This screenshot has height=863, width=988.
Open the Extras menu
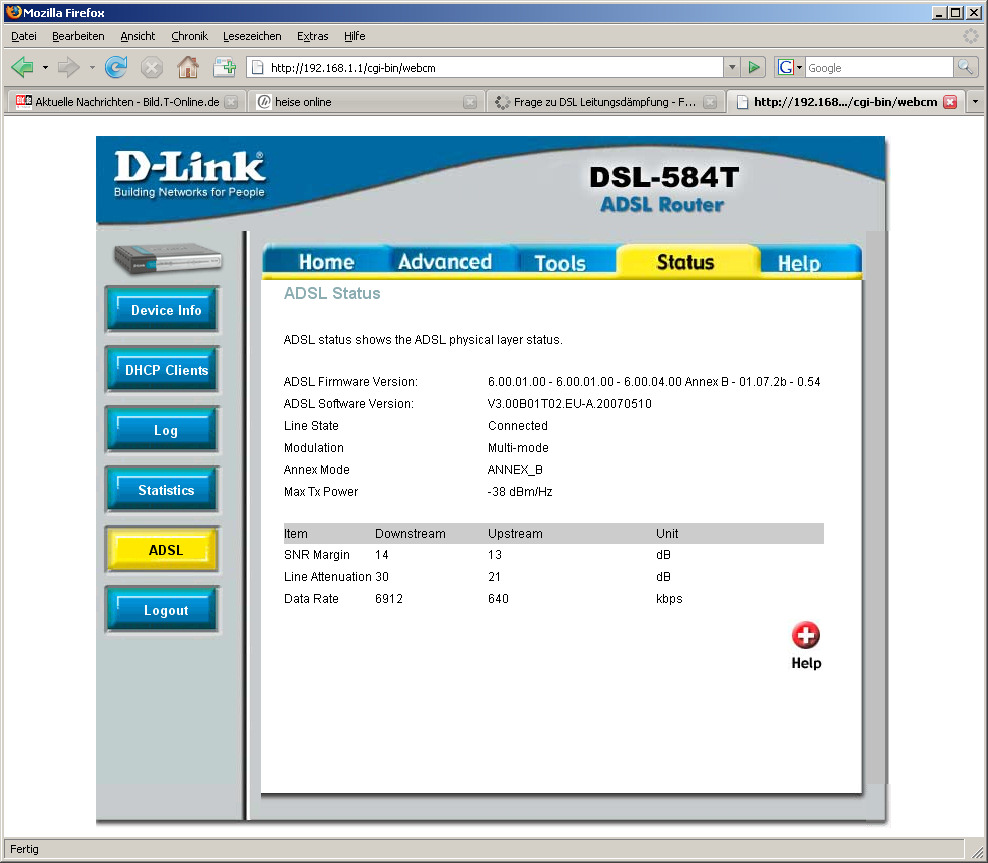pyautogui.click(x=313, y=36)
